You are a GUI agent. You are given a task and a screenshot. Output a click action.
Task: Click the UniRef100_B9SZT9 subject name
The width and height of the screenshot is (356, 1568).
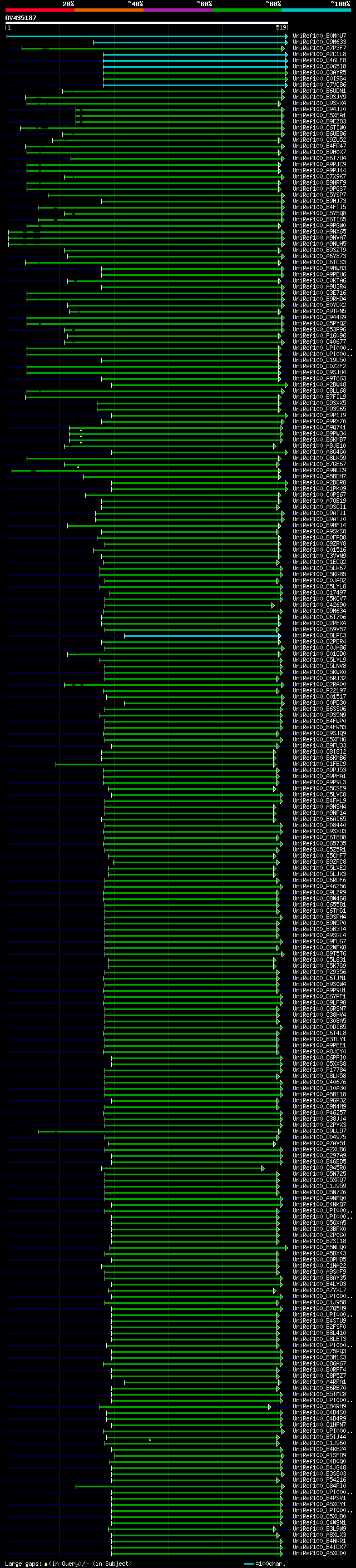pos(319,250)
